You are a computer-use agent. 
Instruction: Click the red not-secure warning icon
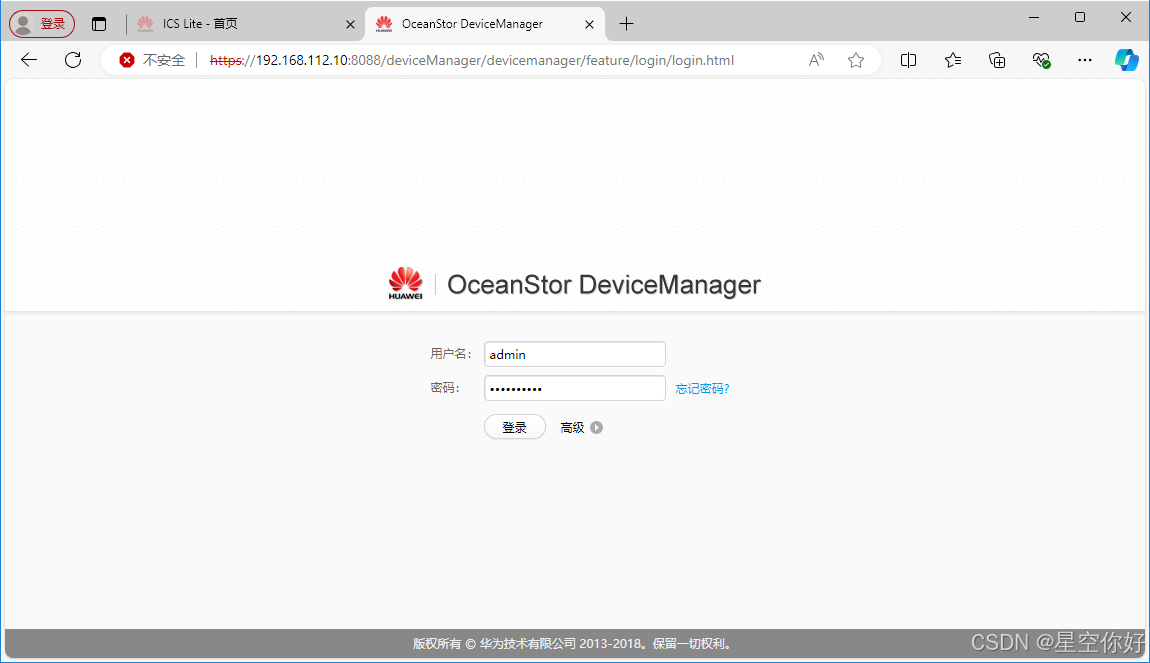point(127,60)
